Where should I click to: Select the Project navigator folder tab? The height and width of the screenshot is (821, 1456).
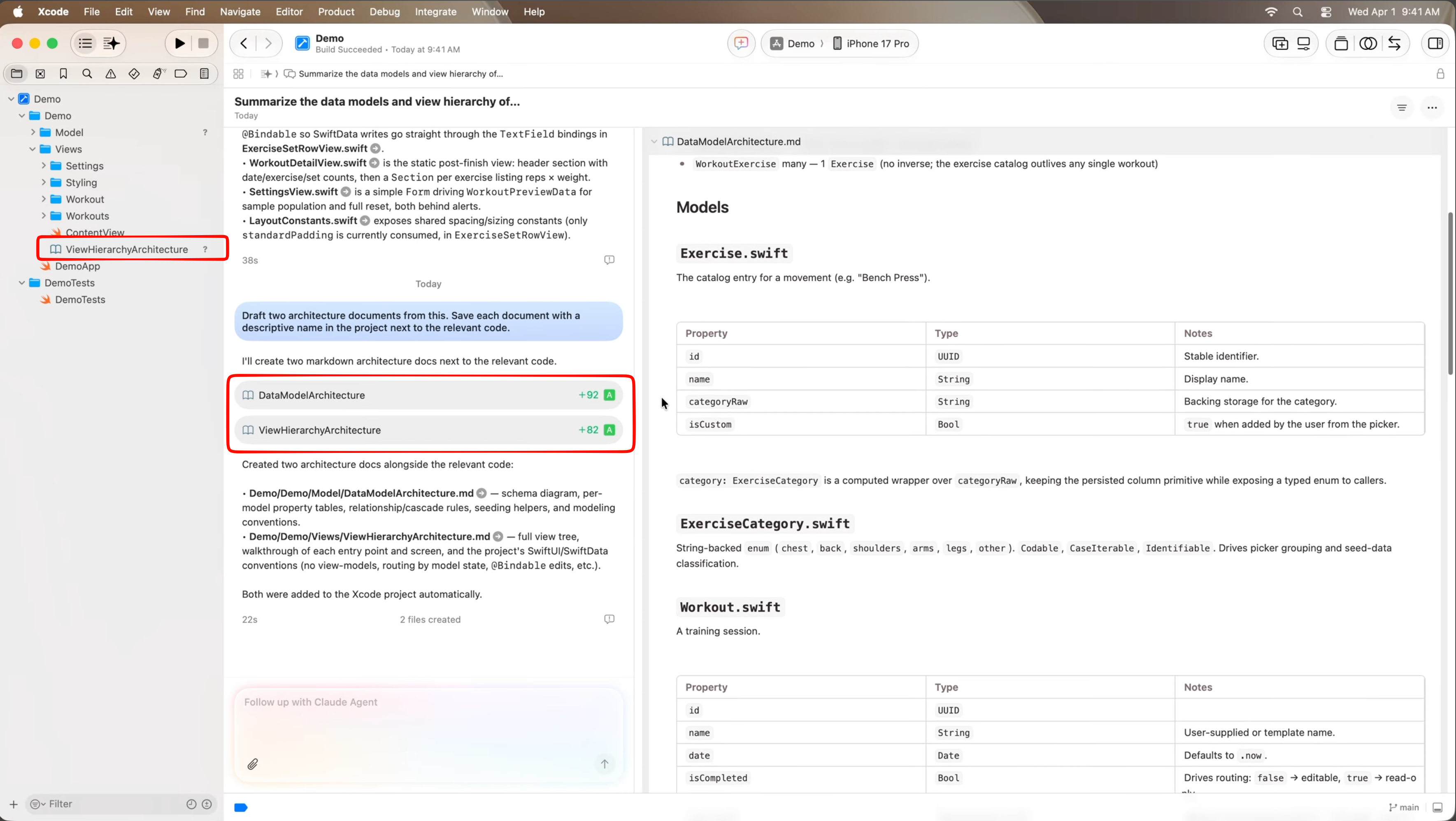coord(16,74)
